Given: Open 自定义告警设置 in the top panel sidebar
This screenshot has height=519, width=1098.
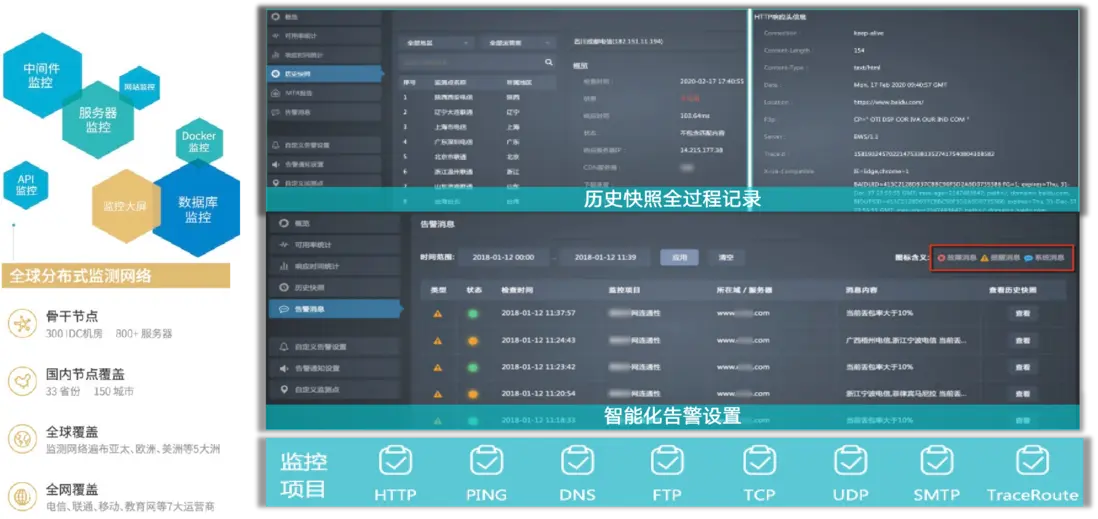Looking at the screenshot, I should (324, 146).
